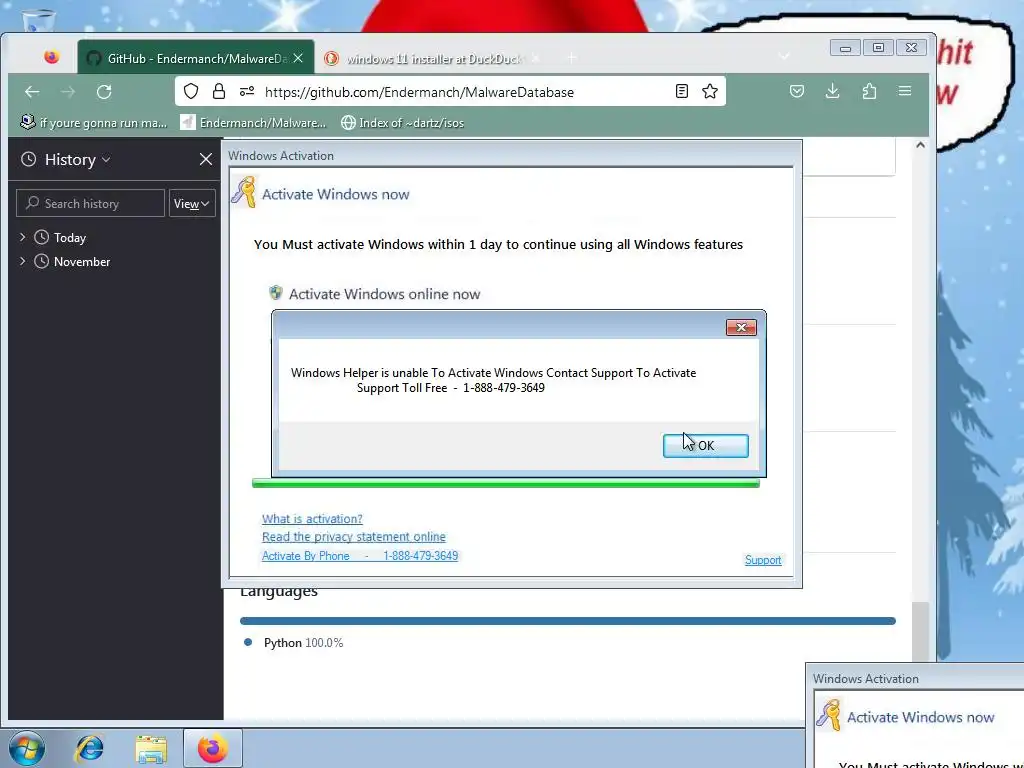Select the November history row

click(x=116, y=261)
